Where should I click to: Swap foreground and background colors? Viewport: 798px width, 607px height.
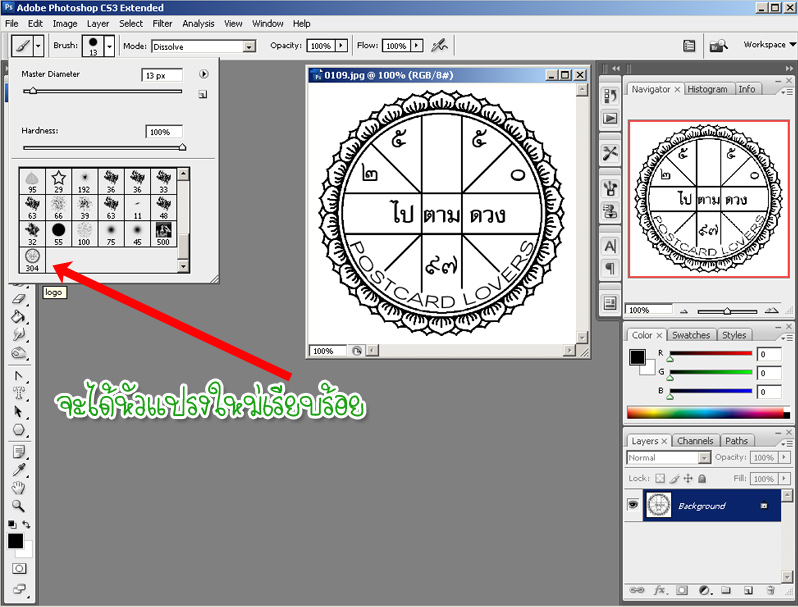click(26, 524)
